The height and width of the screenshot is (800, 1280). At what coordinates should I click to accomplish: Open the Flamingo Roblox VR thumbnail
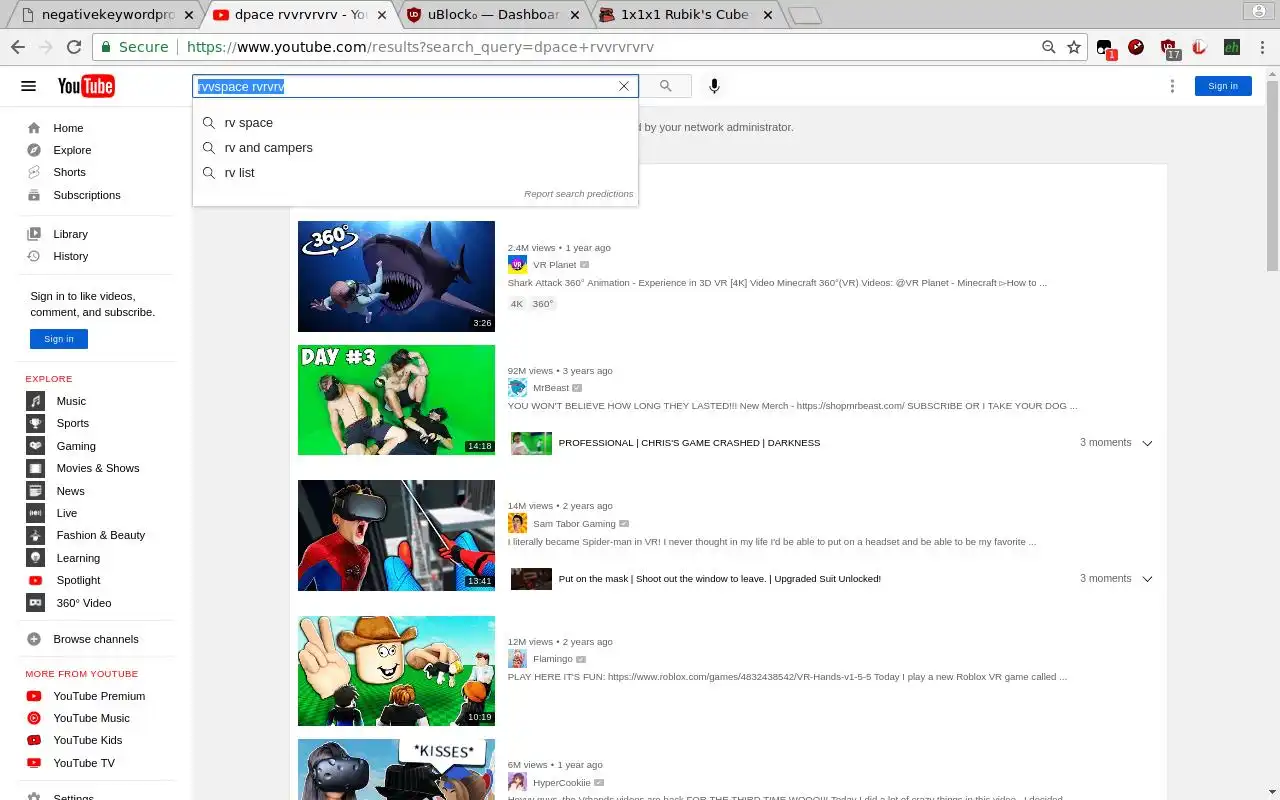(396, 671)
